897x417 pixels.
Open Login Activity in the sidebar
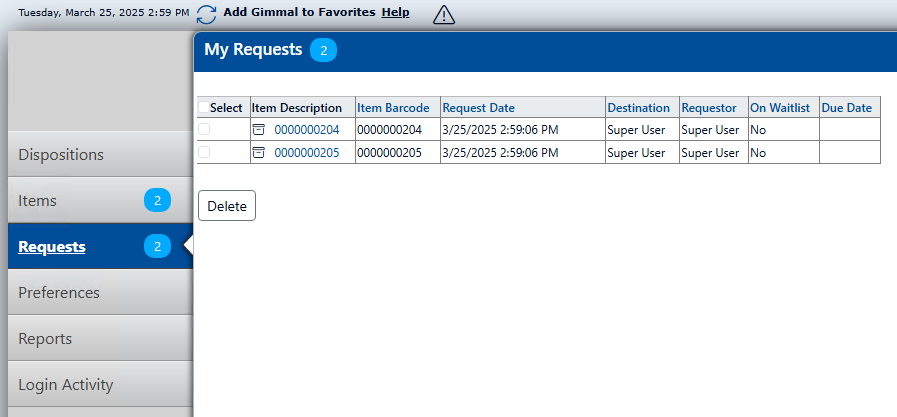tap(66, 385)
